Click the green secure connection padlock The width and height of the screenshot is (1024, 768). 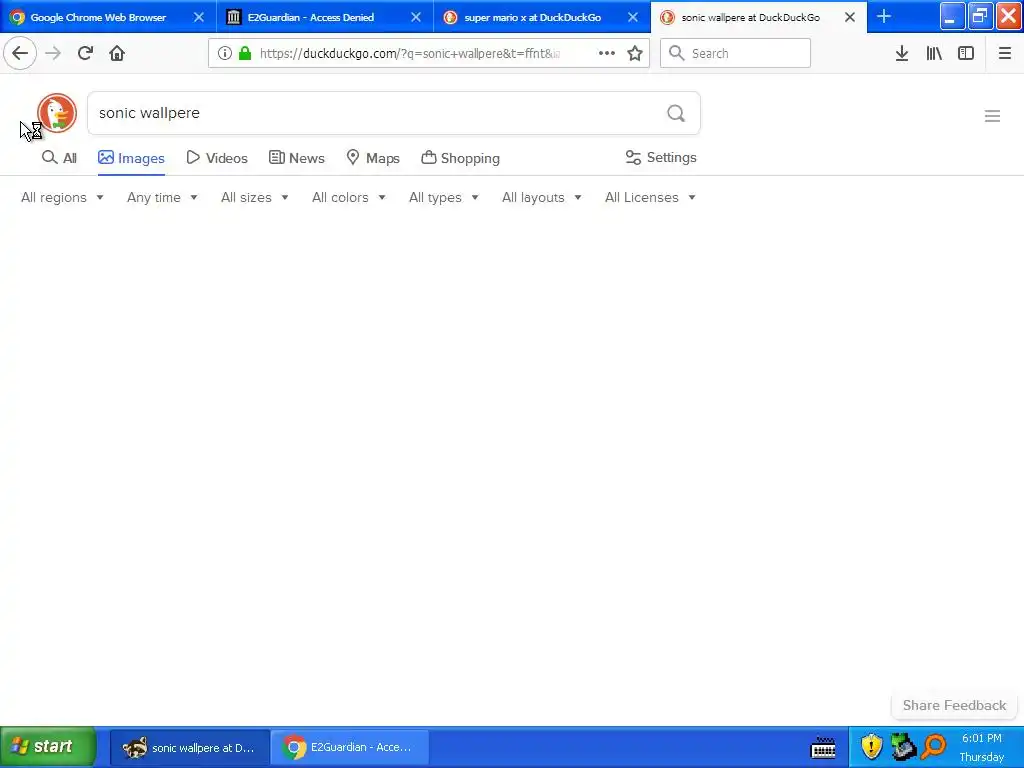tap(245, 53)
